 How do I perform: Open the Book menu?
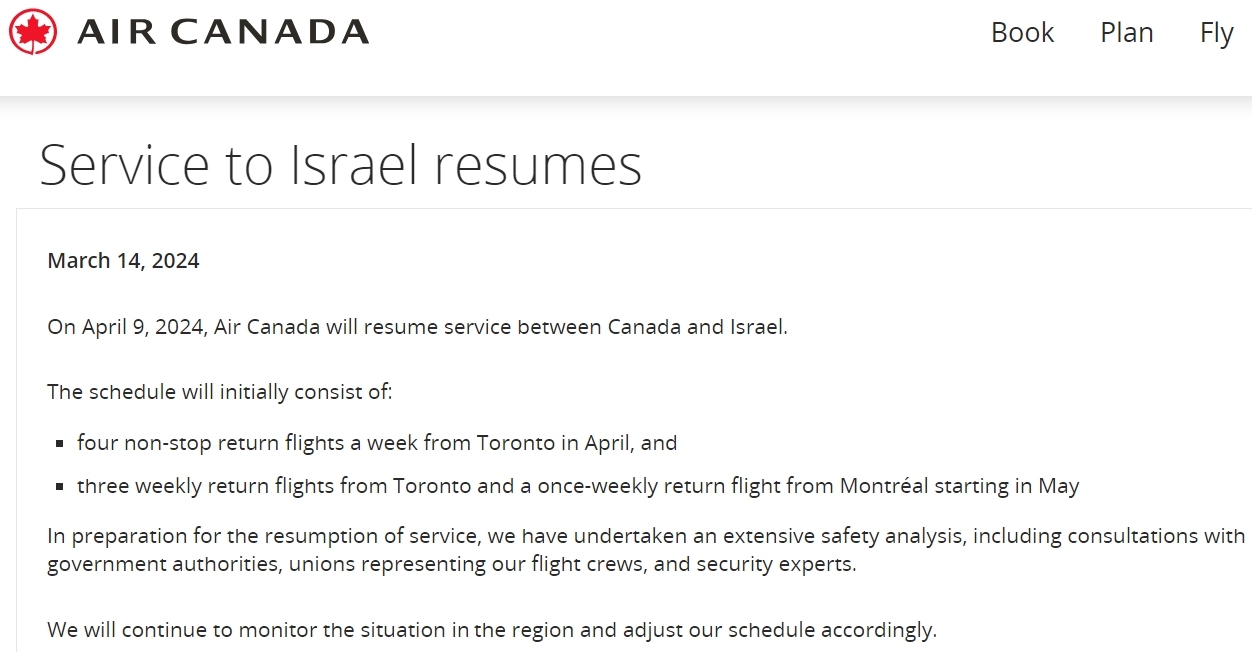[1022, 33]
